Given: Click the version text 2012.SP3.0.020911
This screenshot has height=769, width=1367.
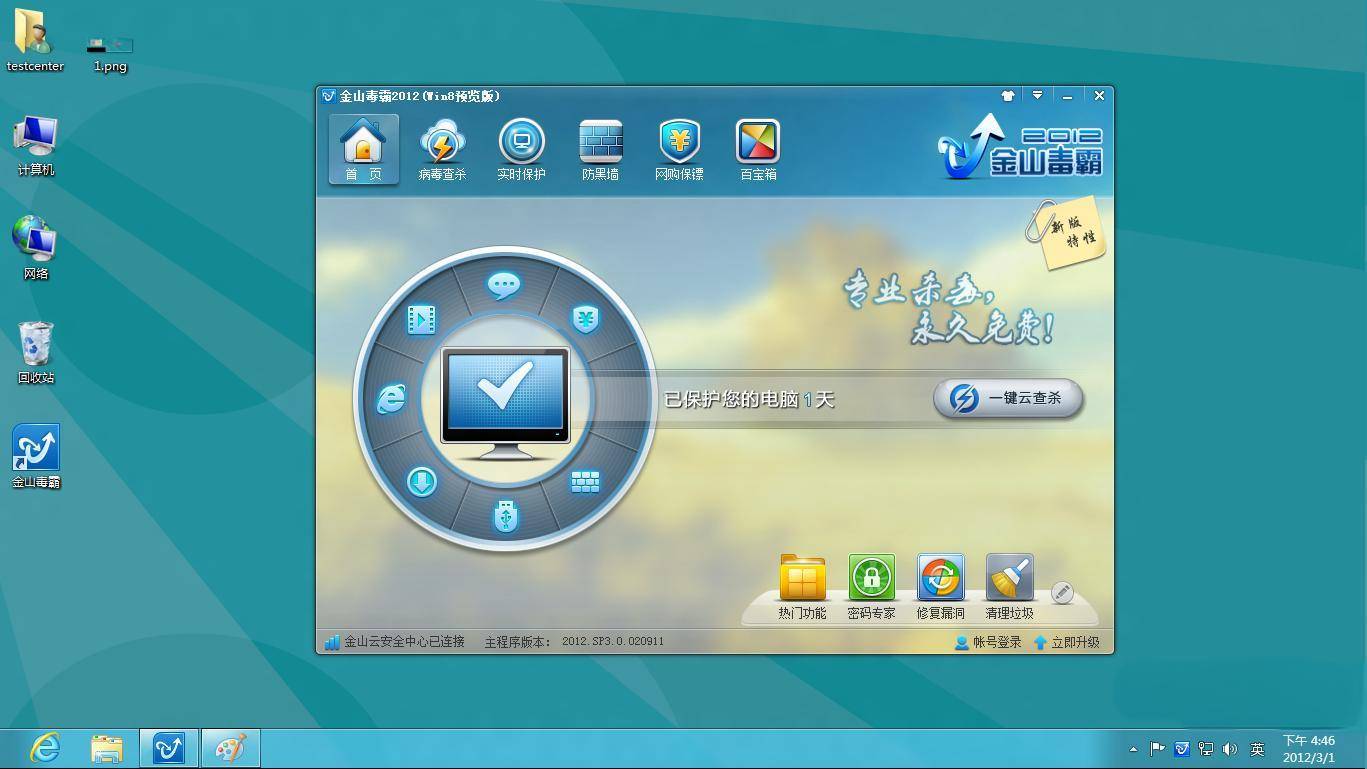Looking at the screenshot, I should click(x=612, y=641).
